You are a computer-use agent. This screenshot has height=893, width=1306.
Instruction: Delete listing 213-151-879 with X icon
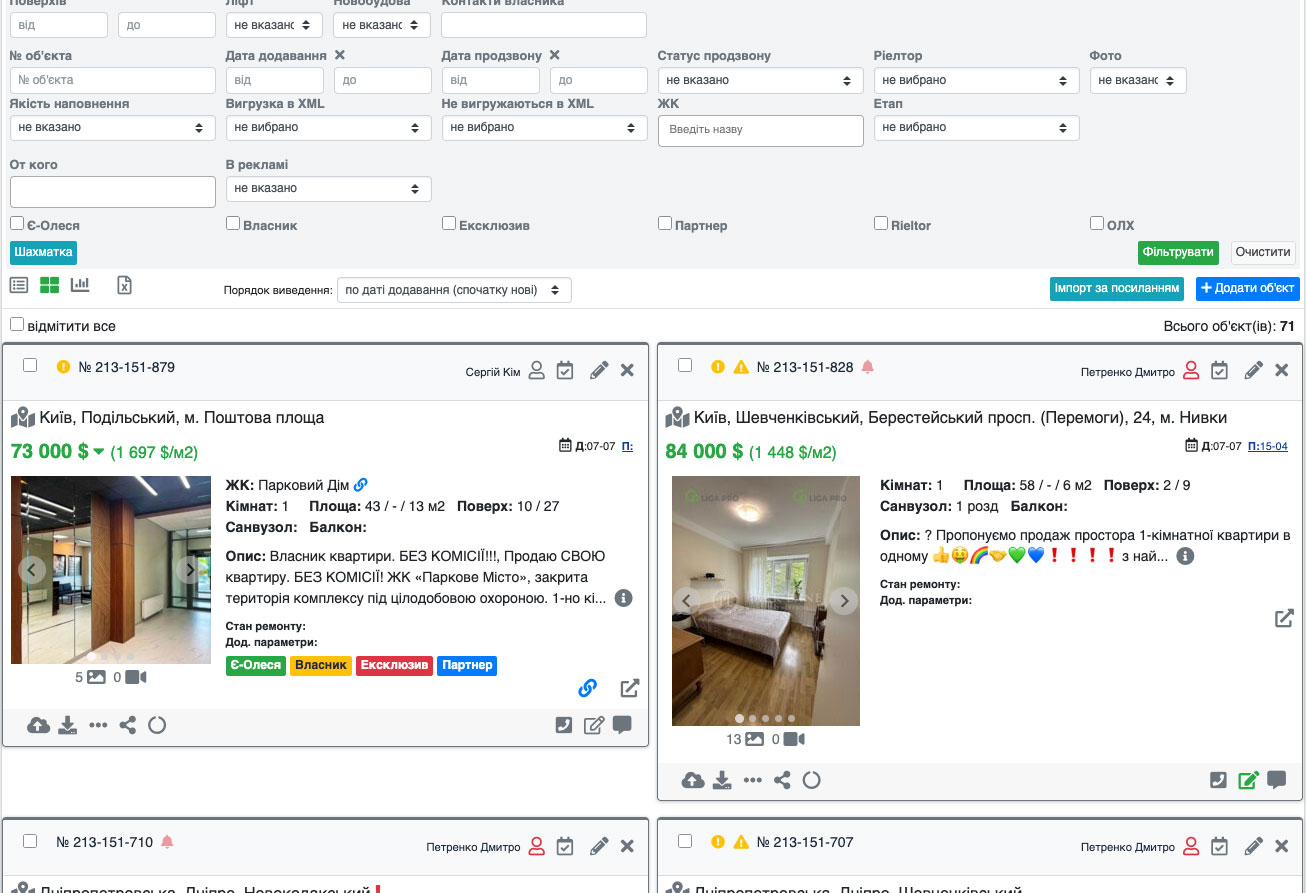pos(627,371)
